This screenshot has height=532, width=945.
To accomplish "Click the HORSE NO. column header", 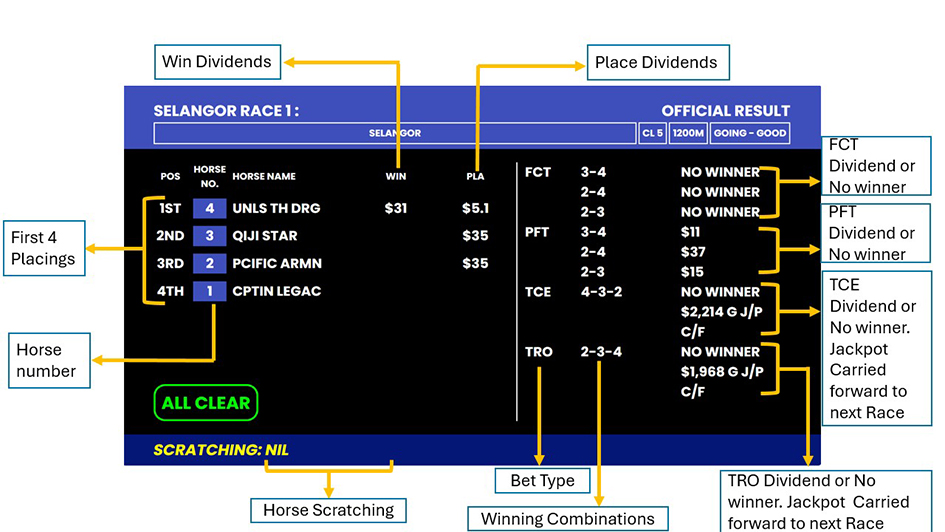I will click(x=210, y=177).
